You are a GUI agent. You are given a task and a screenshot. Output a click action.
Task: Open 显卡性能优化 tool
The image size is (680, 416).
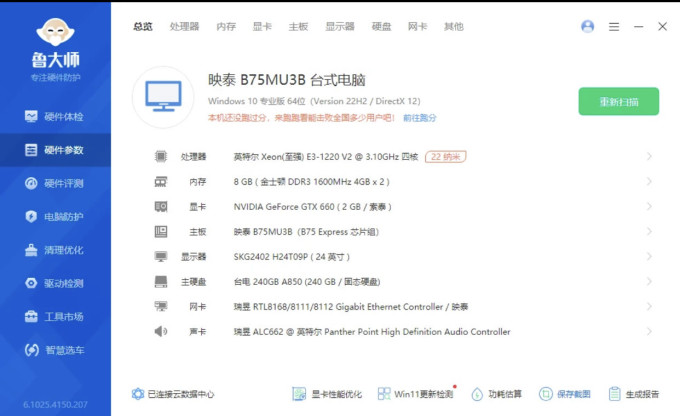(x=327, y=394)
